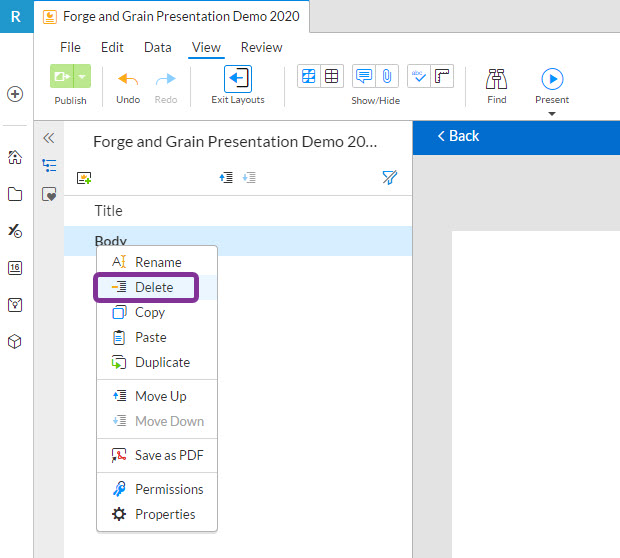
Task: Open the Review menu
Action: coord(261,47)
